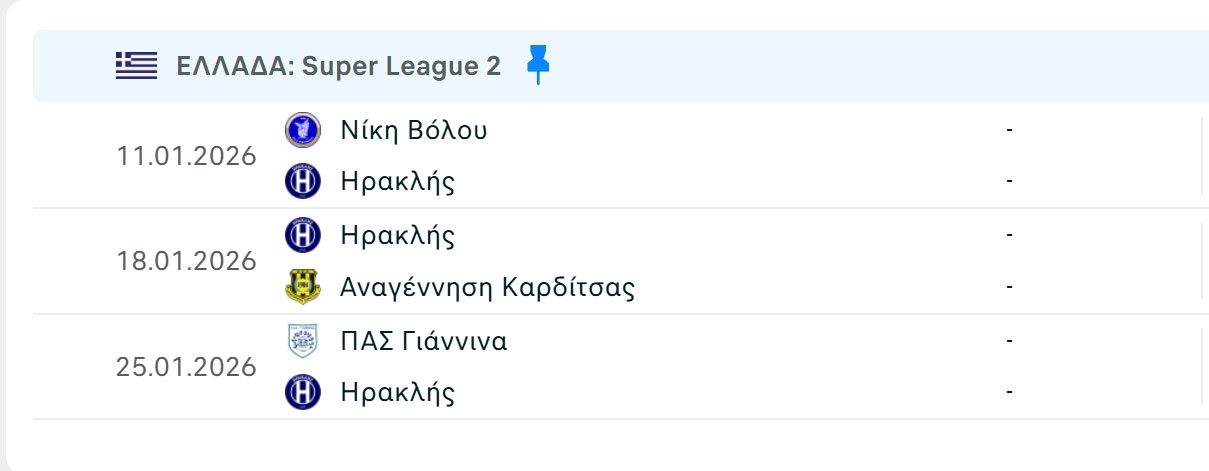This screenshot has height=471, width=1209.
Task: Click Ηρακλής logo in the 18.01.2026 match
Action: pos(302,235)
